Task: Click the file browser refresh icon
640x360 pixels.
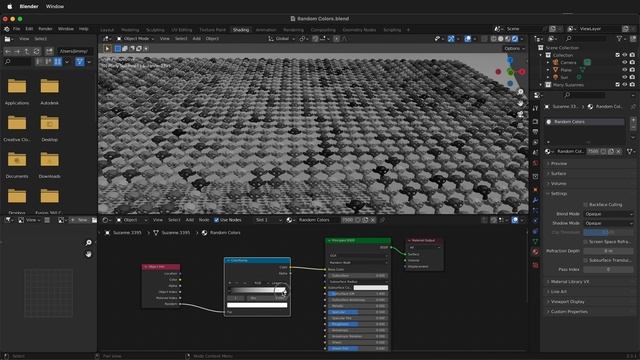Action: (x=36, y=51)
